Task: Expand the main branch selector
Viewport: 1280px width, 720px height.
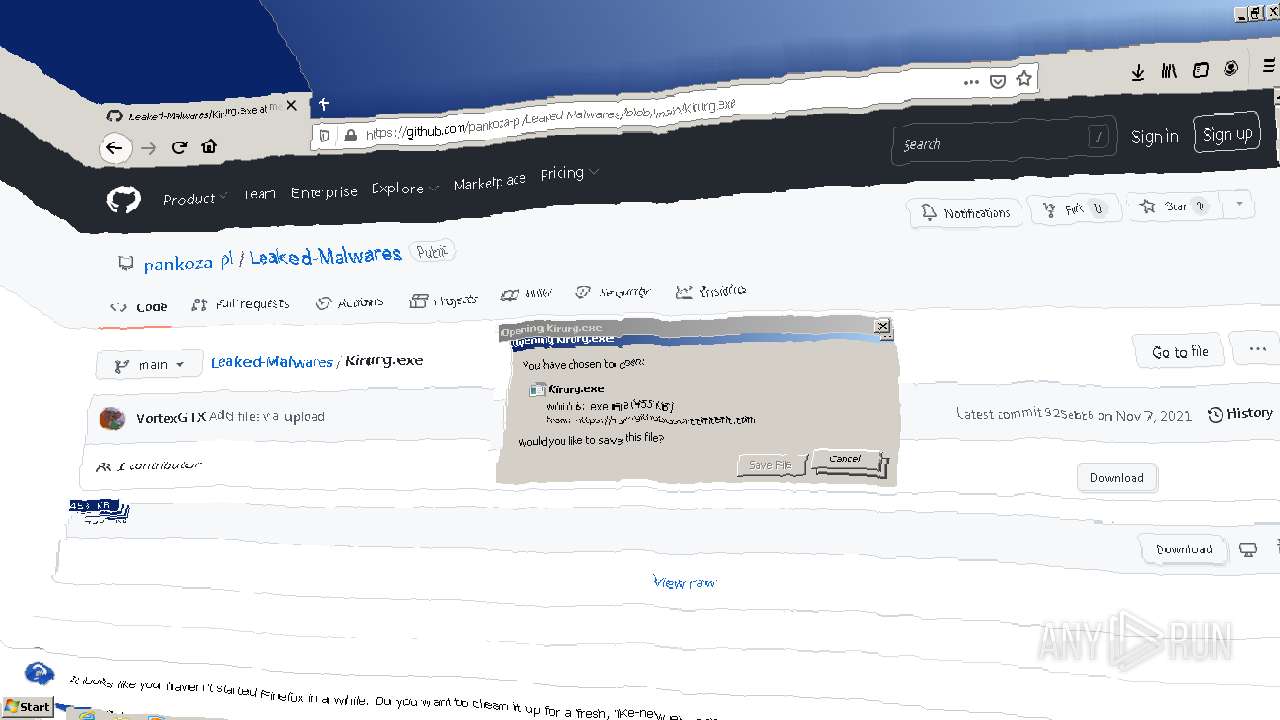Action: pyautogui.click(x=150, y=365)
